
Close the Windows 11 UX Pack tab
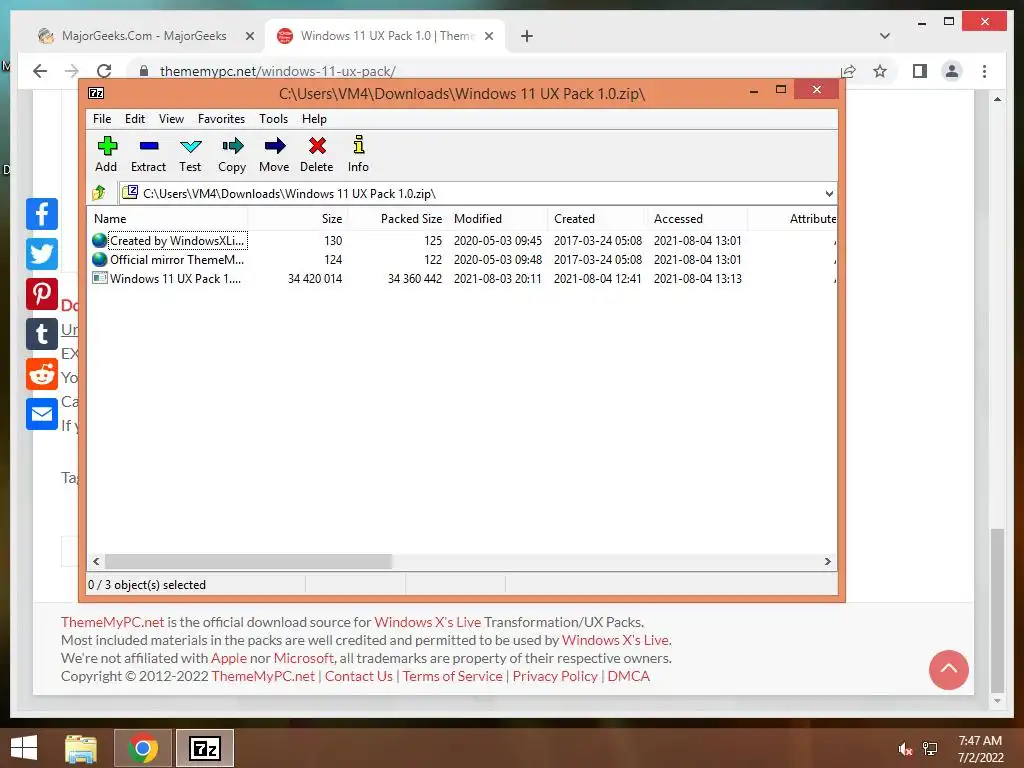(x=488, y=37)
